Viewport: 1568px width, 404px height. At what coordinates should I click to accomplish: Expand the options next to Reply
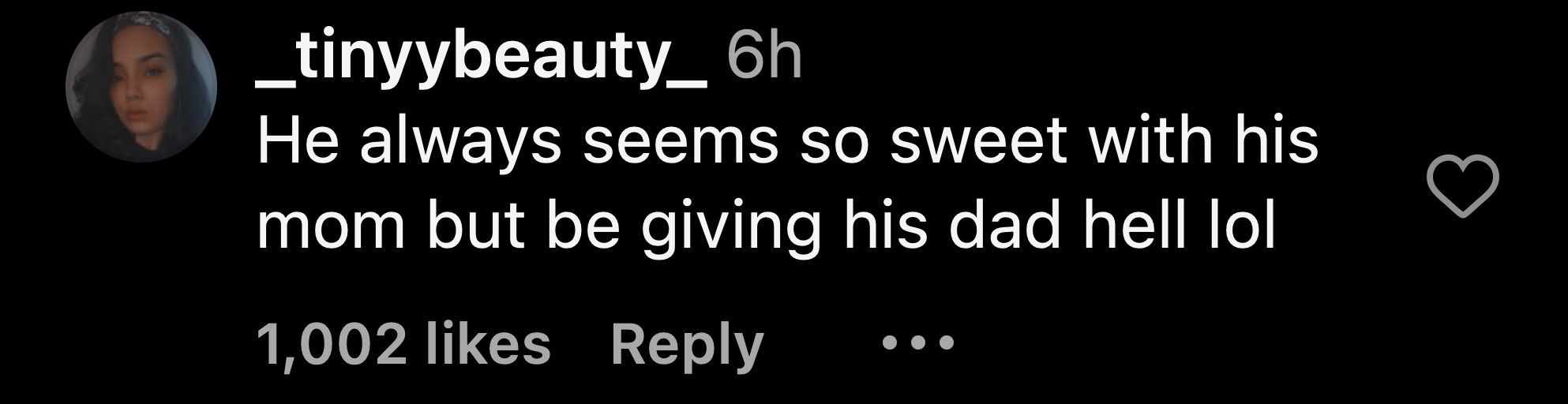click(918, 344)
